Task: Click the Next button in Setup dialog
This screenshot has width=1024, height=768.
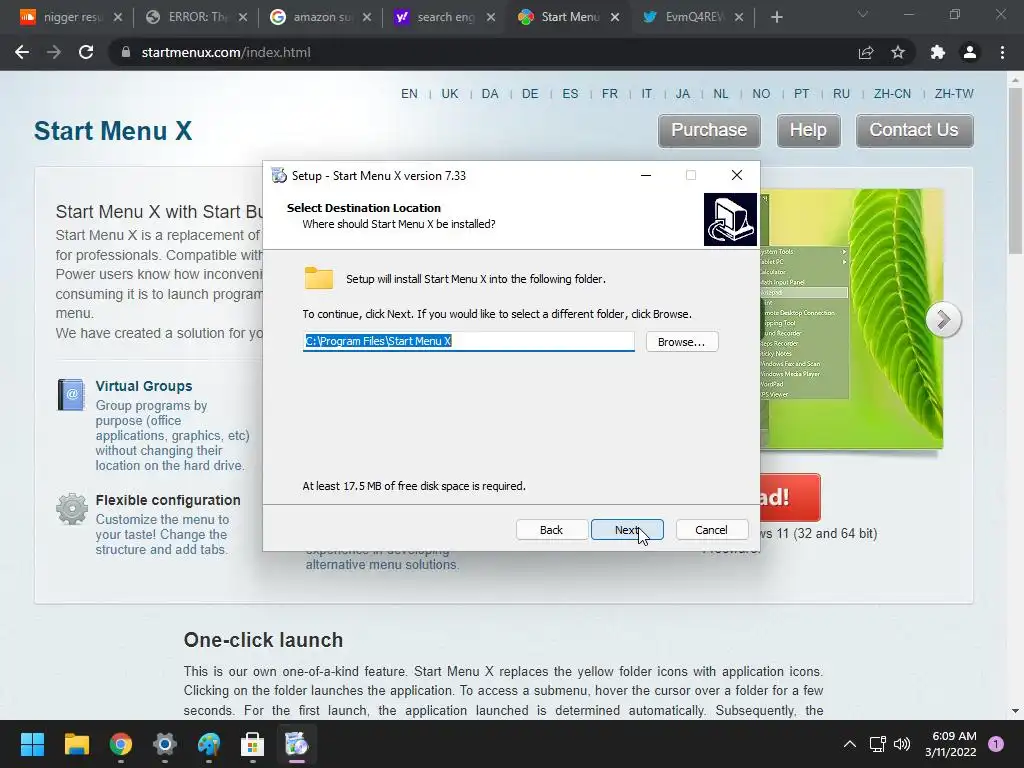Action: click(627, 530)
